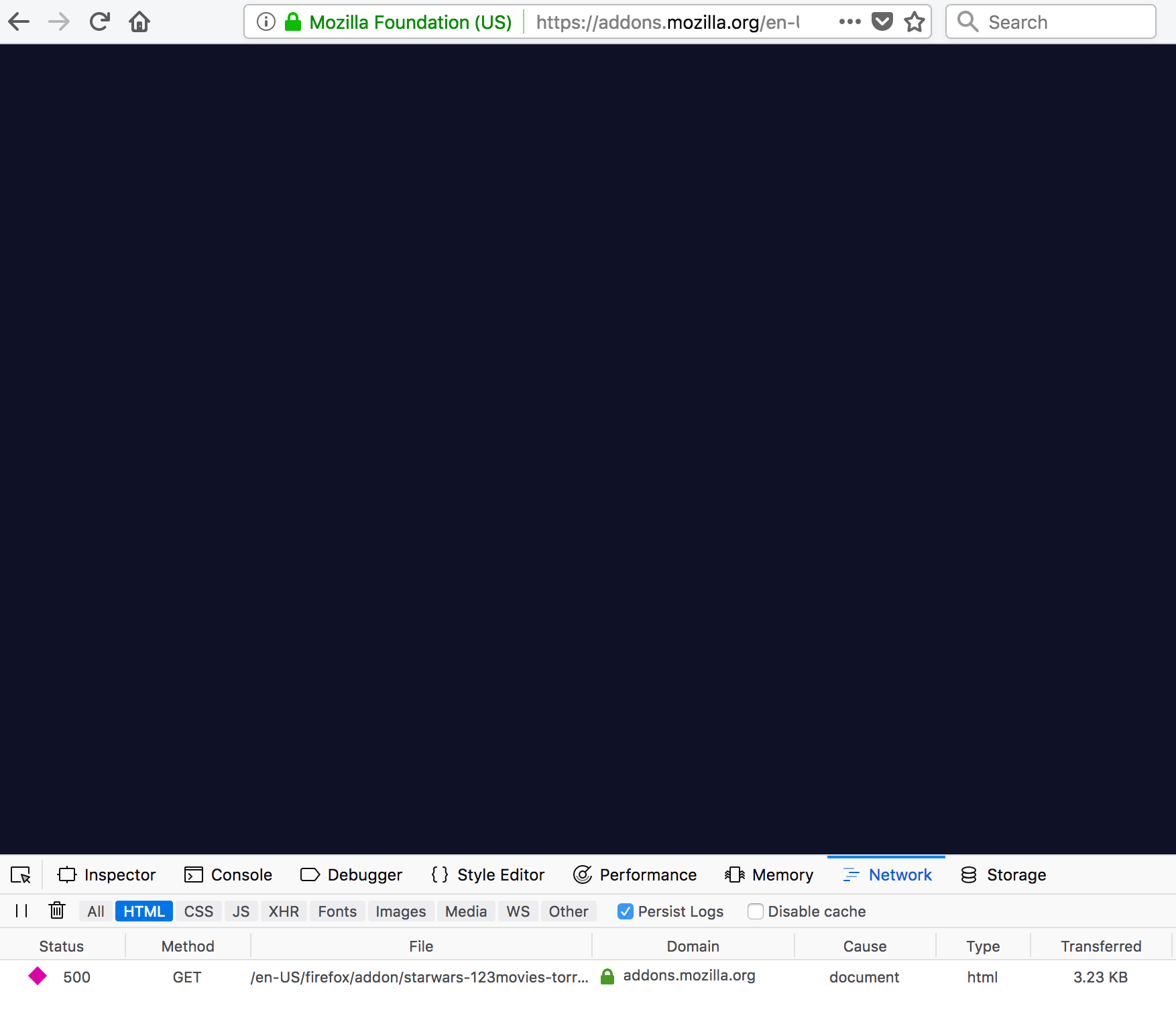Viewport: 1176px width, 1018px height.
Task: Uncheck the Persist Logs option
Action: [624, 911]
